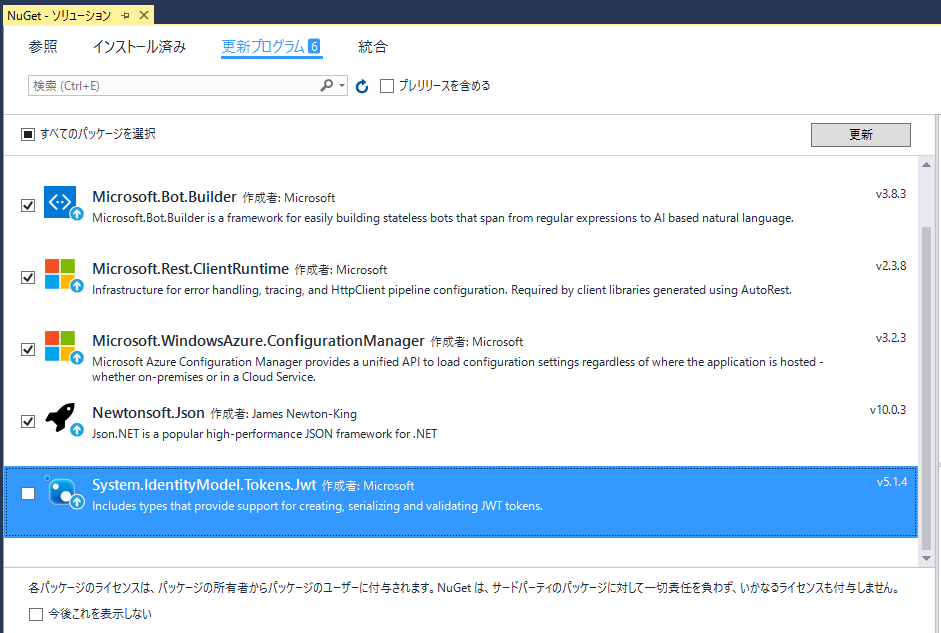The height and width of the screenshot is (633, 941).
Task: Uncheck the Microsoft.WindowsAzure.ConfigurationManager checkbox
Action: (28, 349)
